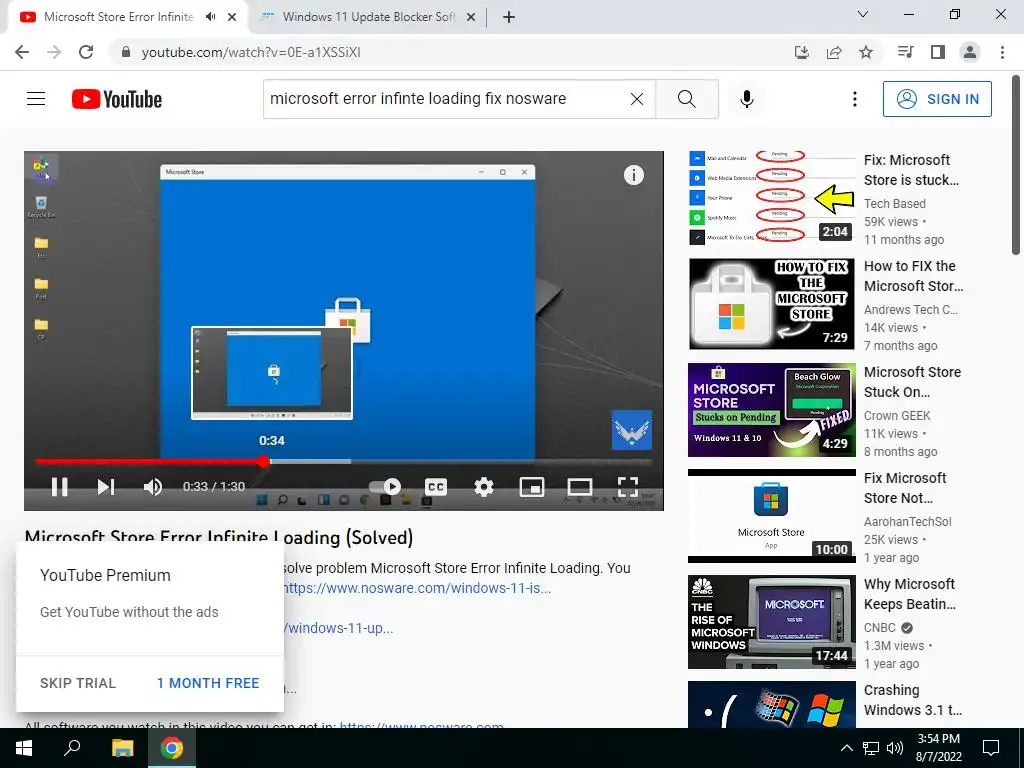
Task: Open the nosware.com/windows-11-is link
Action: [x=417, y=588]
